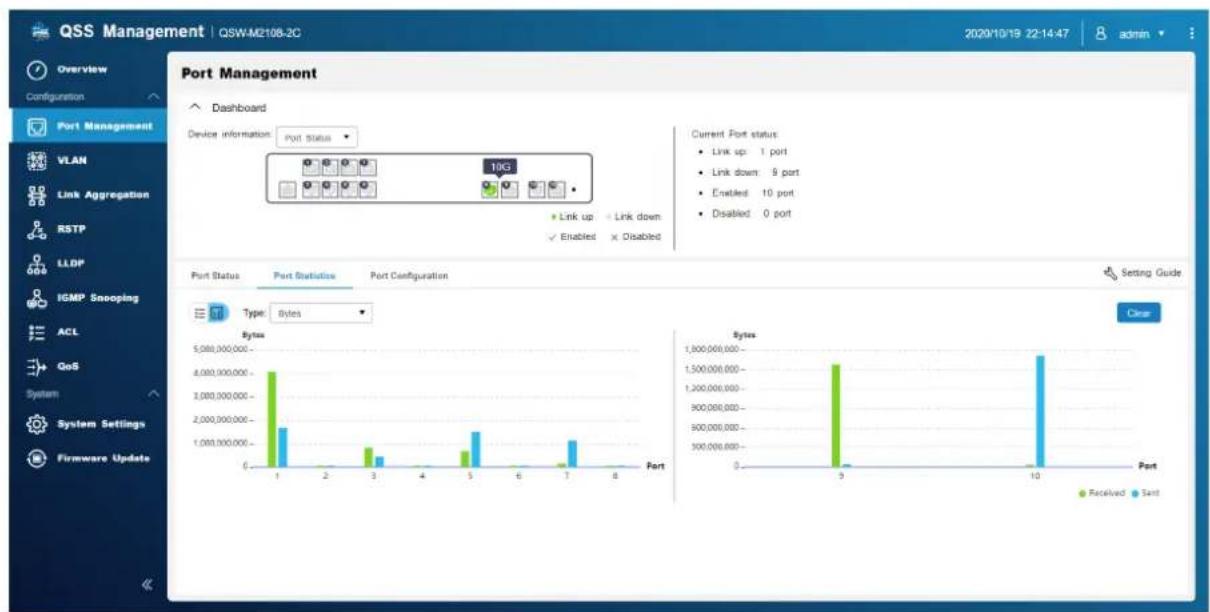Viewport: 1210px width, 612px height.
Task: Switch statistics to list view icon
Action: [200, 313]
